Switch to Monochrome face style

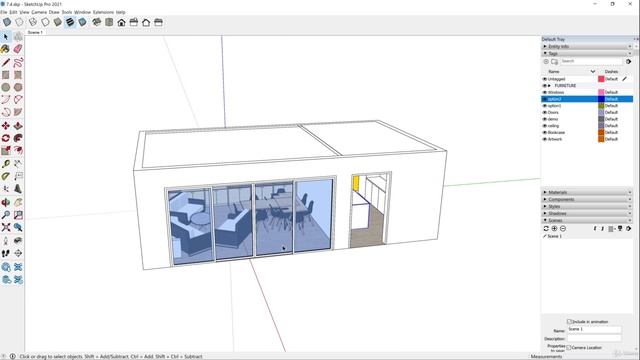(82, 22)
